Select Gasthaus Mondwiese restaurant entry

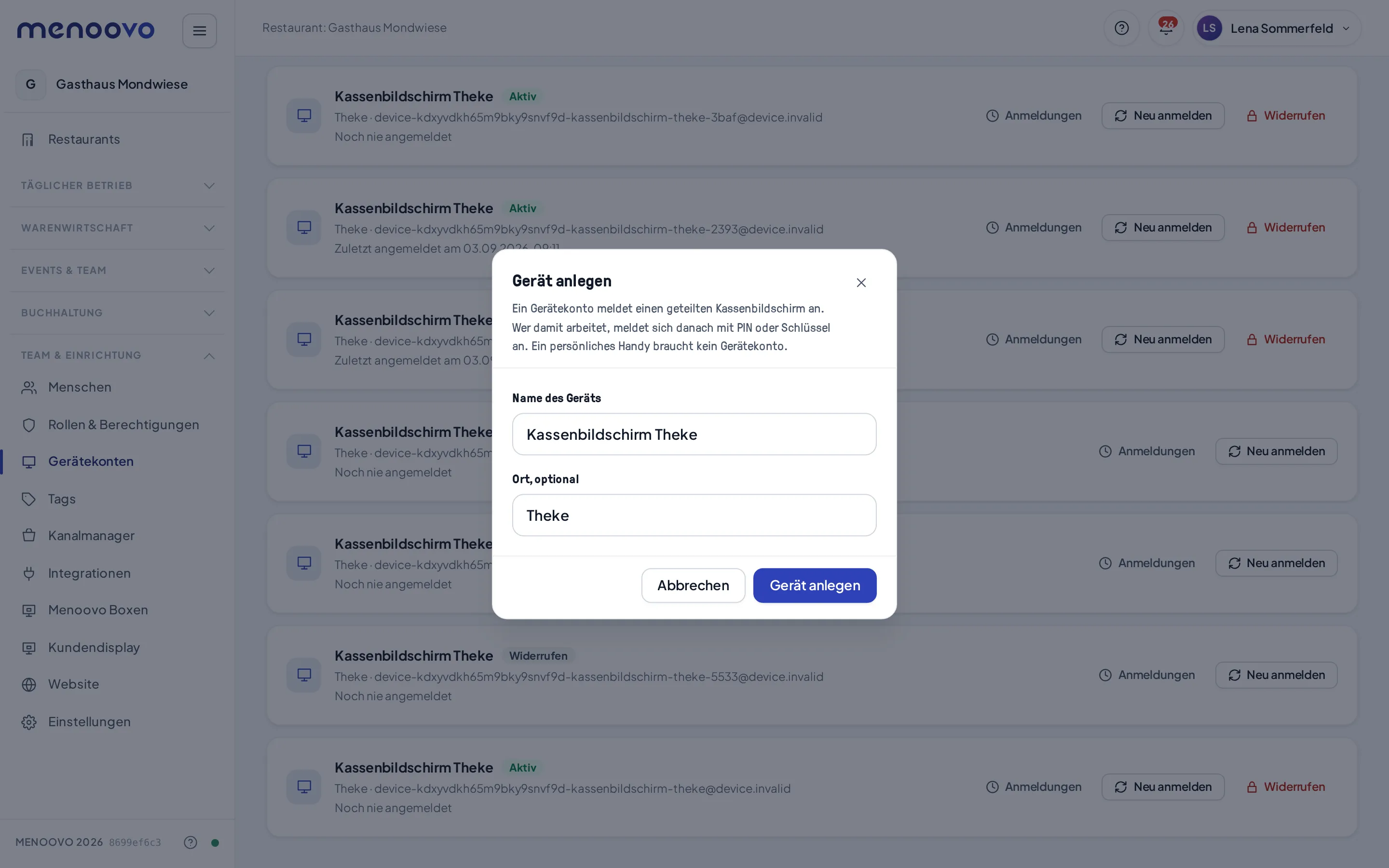pyautogui.click(x=117, y=84)
